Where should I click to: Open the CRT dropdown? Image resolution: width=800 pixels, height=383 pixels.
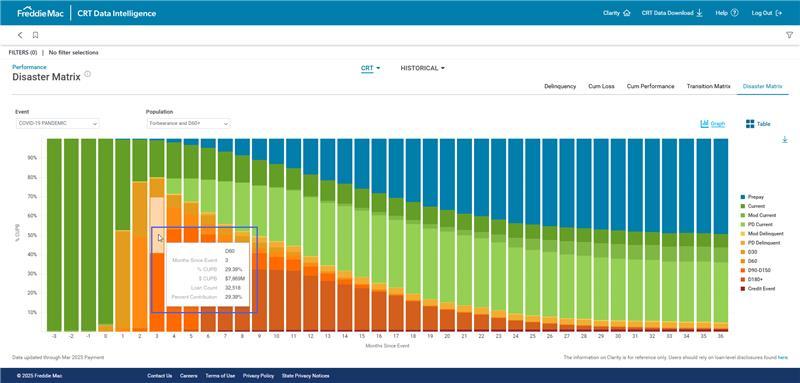(x=370, y=68)
